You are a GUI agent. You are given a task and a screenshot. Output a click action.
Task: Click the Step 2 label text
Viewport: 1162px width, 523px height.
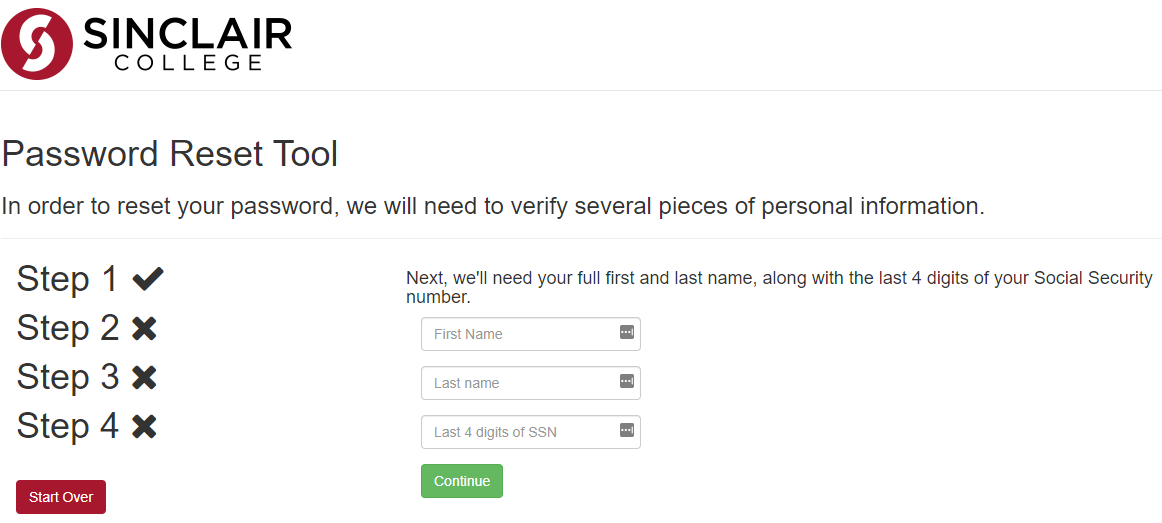point(67,328)
